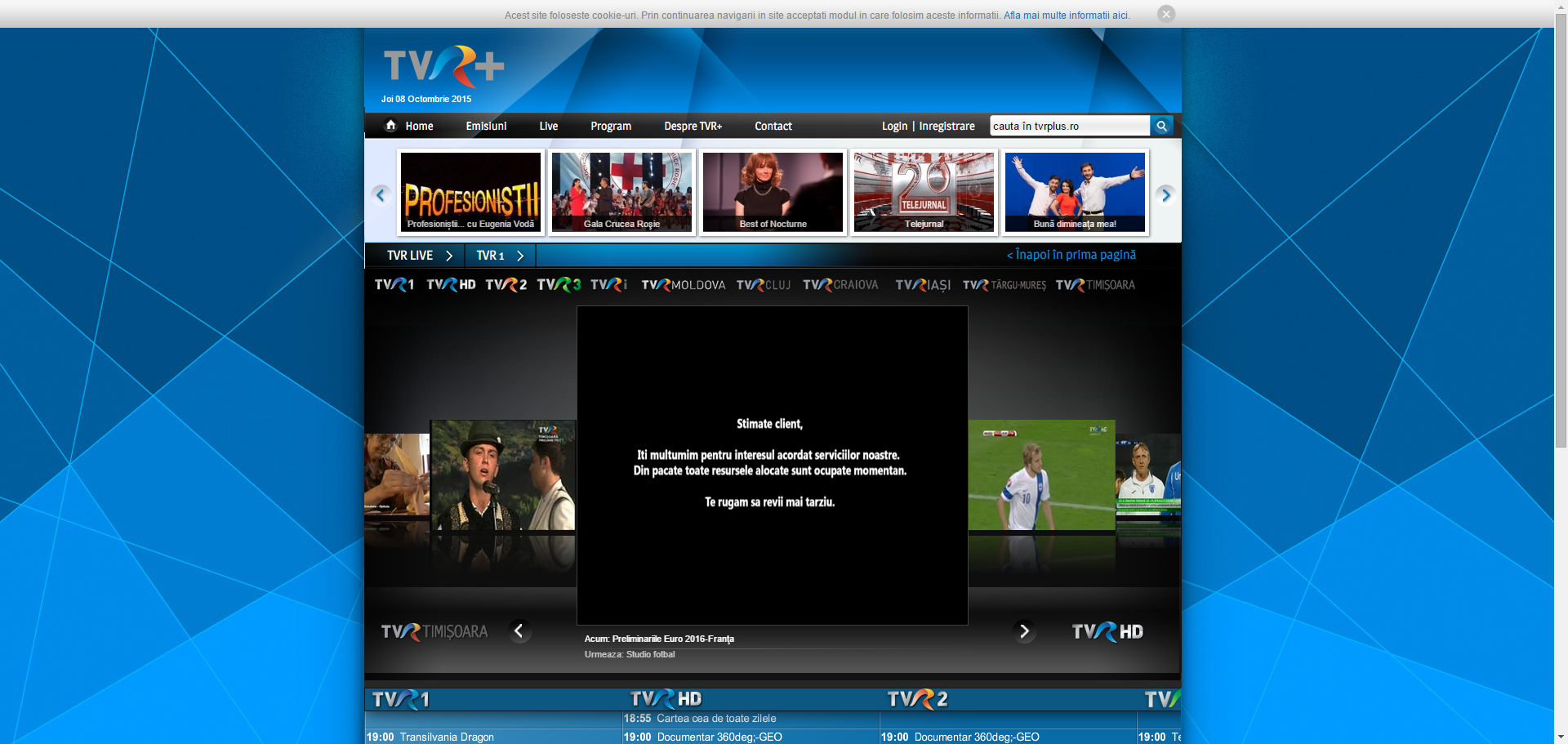The height and width of the screenshot is (744, 1568).
Task: Click the TVR HD logo below the player
Action: coord(1107,631)
